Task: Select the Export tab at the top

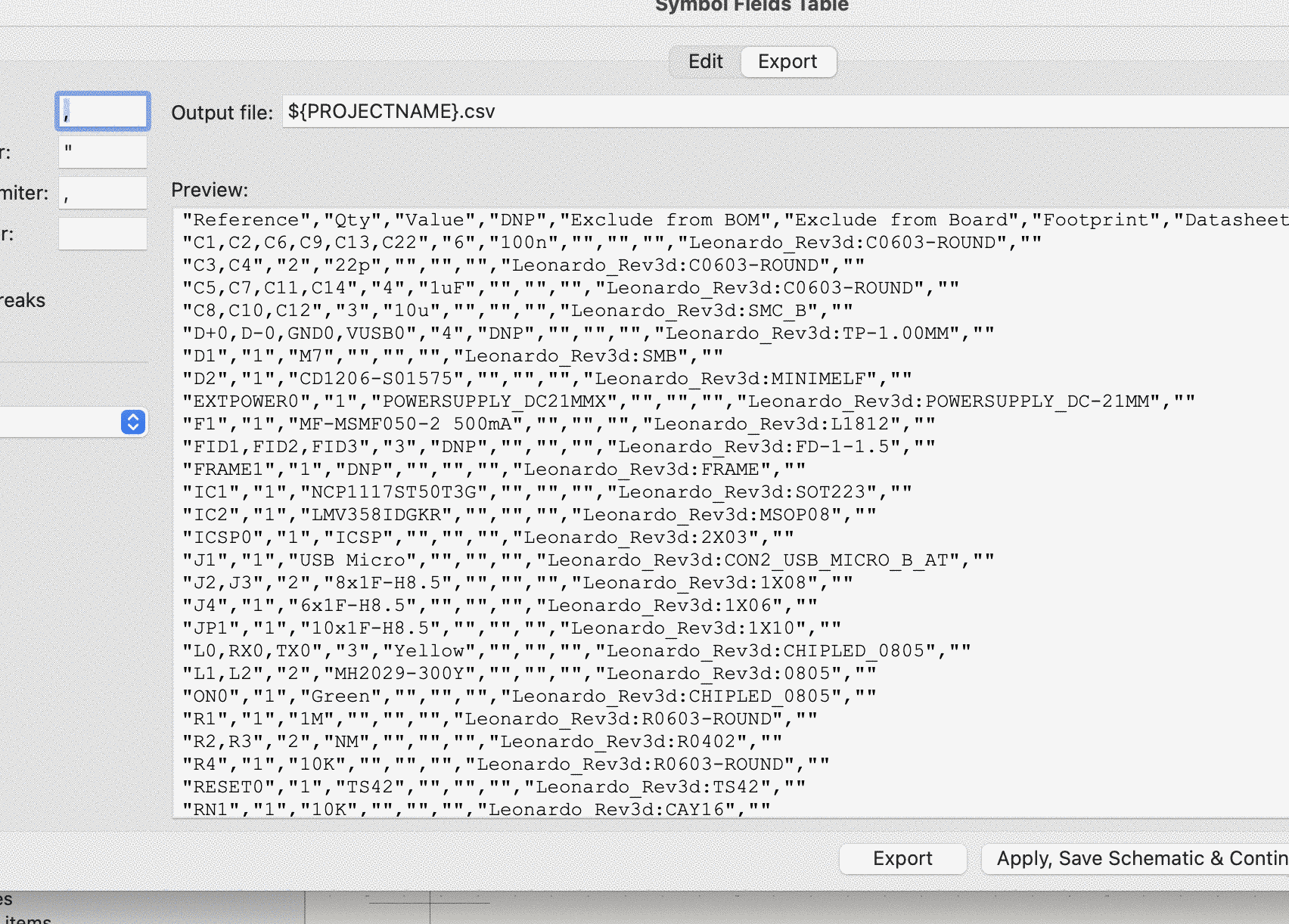Action: pos(787,62)
